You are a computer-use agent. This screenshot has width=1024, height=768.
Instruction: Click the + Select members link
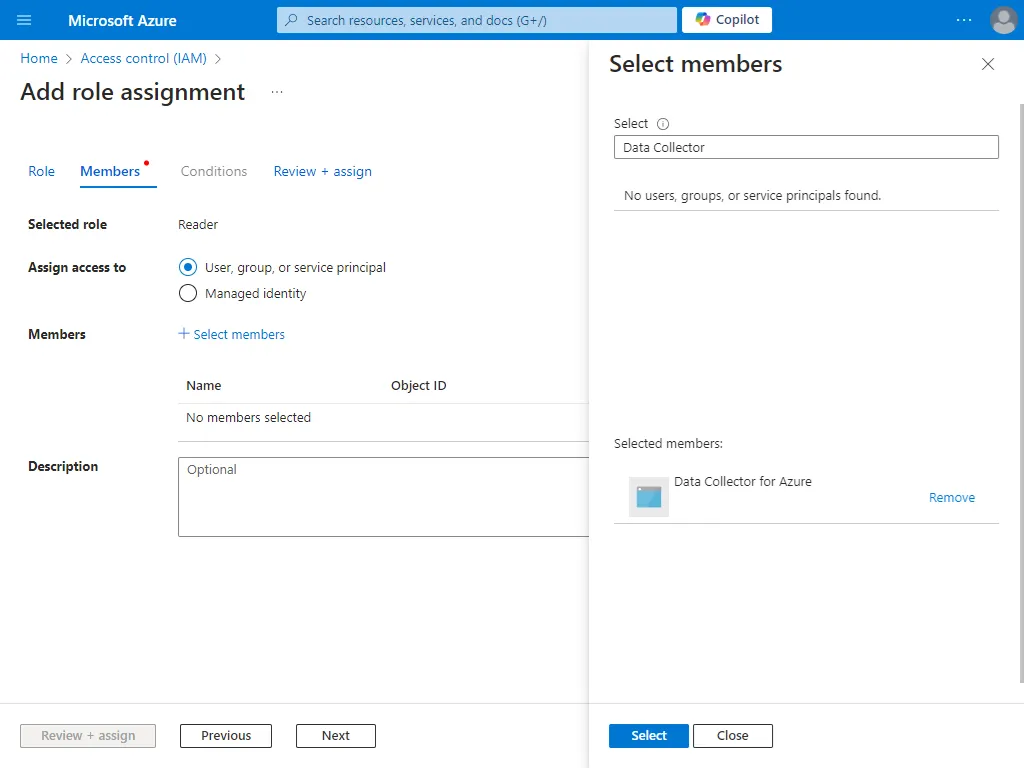232,334
